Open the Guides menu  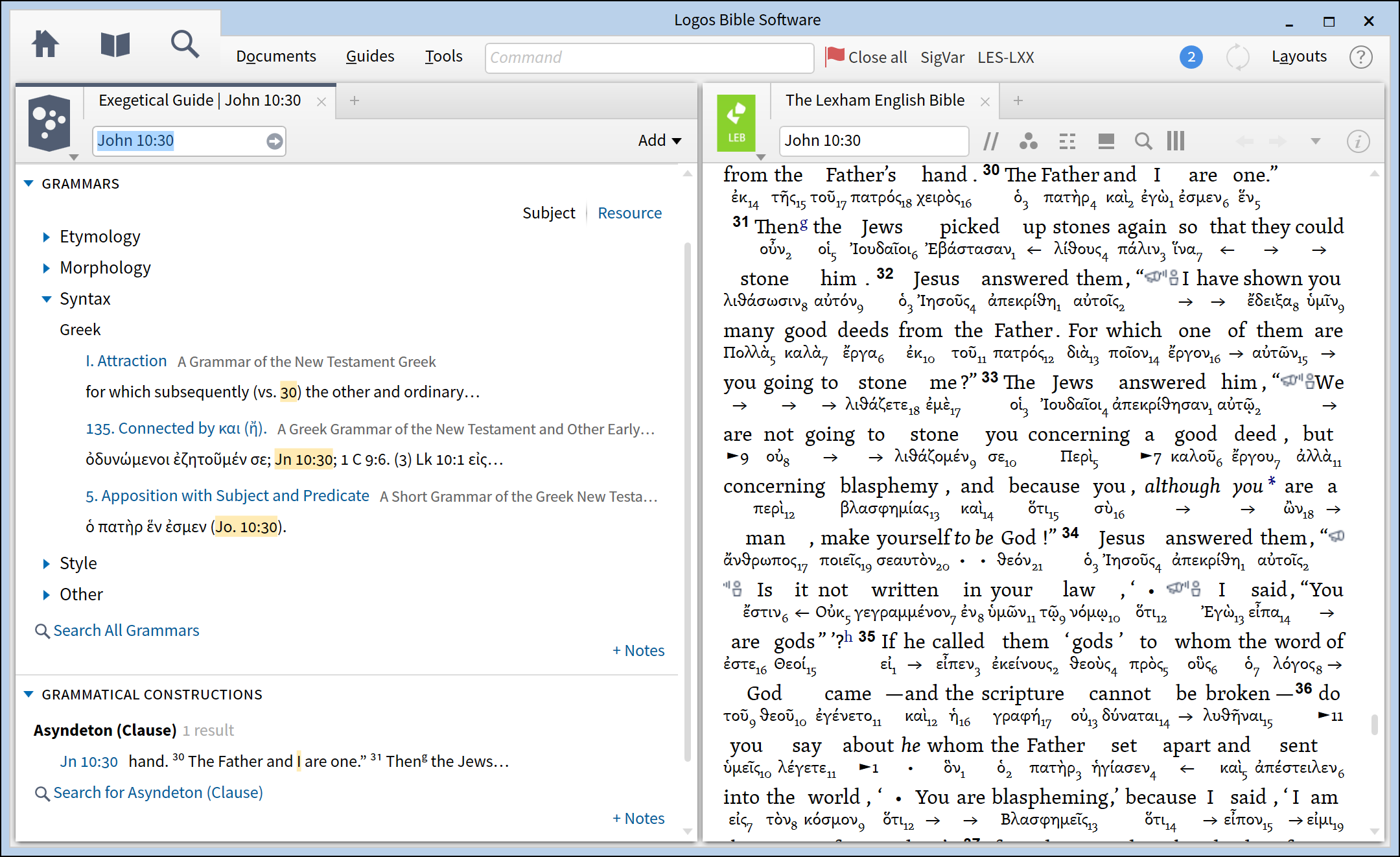(x=369, y=56)
